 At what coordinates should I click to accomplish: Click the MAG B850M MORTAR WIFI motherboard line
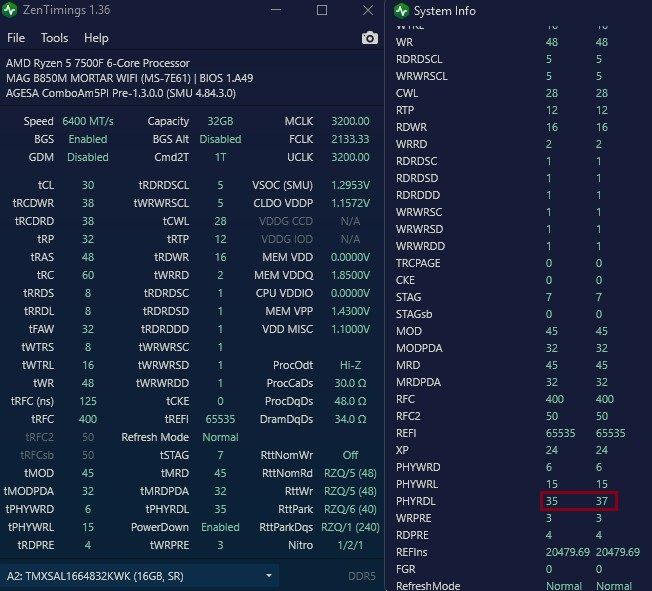[129, 78]
